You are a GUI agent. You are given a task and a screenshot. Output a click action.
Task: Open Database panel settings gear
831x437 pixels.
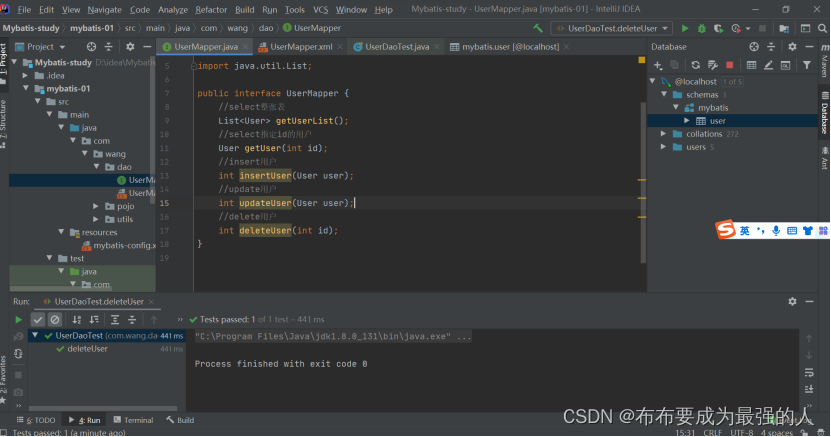[792, 47]
